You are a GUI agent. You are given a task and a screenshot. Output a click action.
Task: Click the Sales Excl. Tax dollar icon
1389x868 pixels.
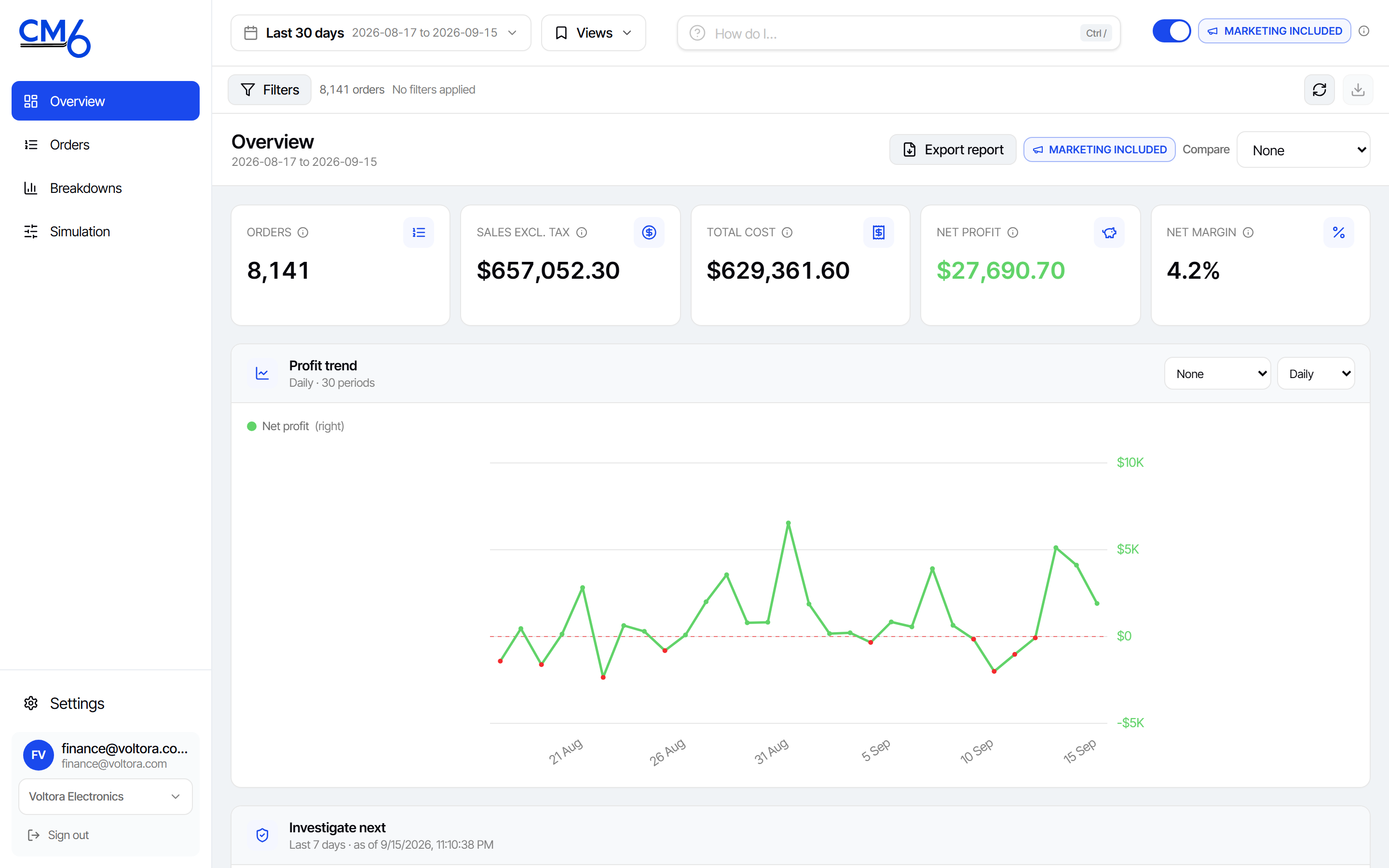(x=649, y=232)
